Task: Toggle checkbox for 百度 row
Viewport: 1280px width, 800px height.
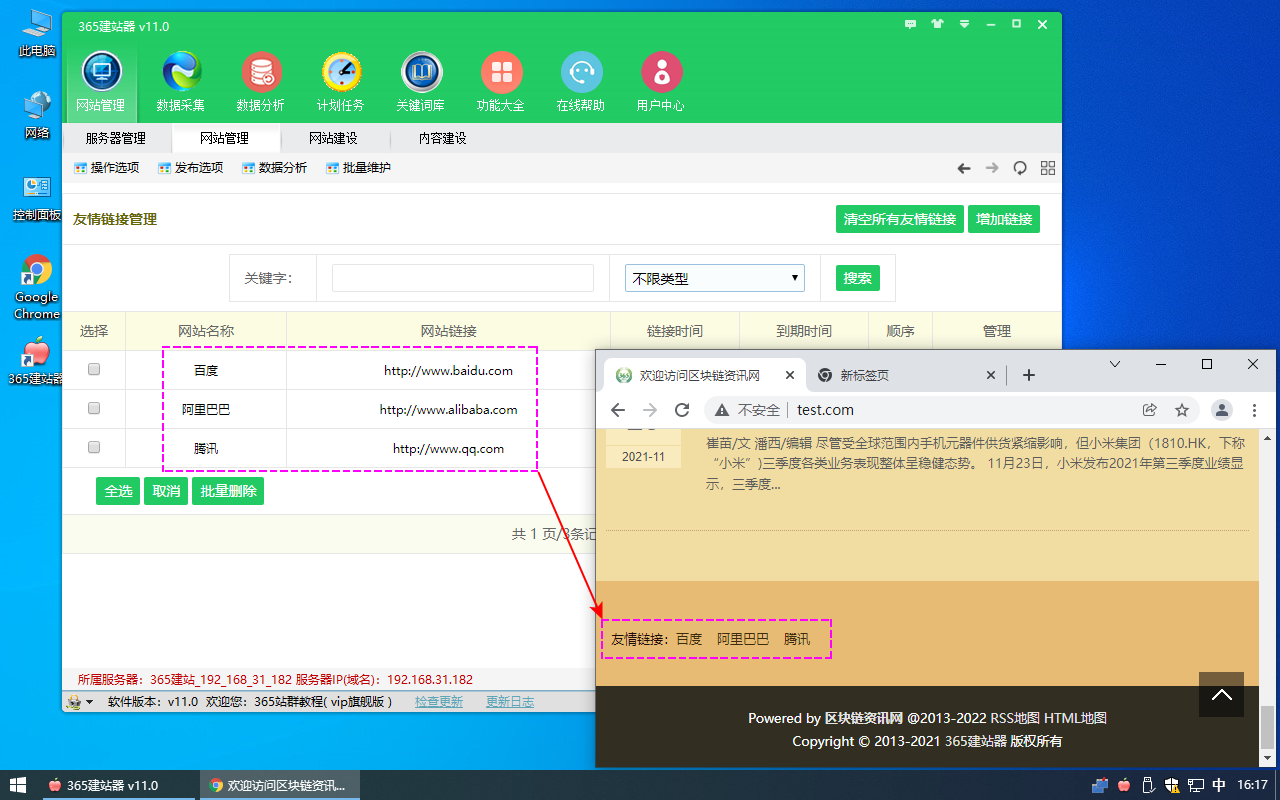Action: point(94,369)
